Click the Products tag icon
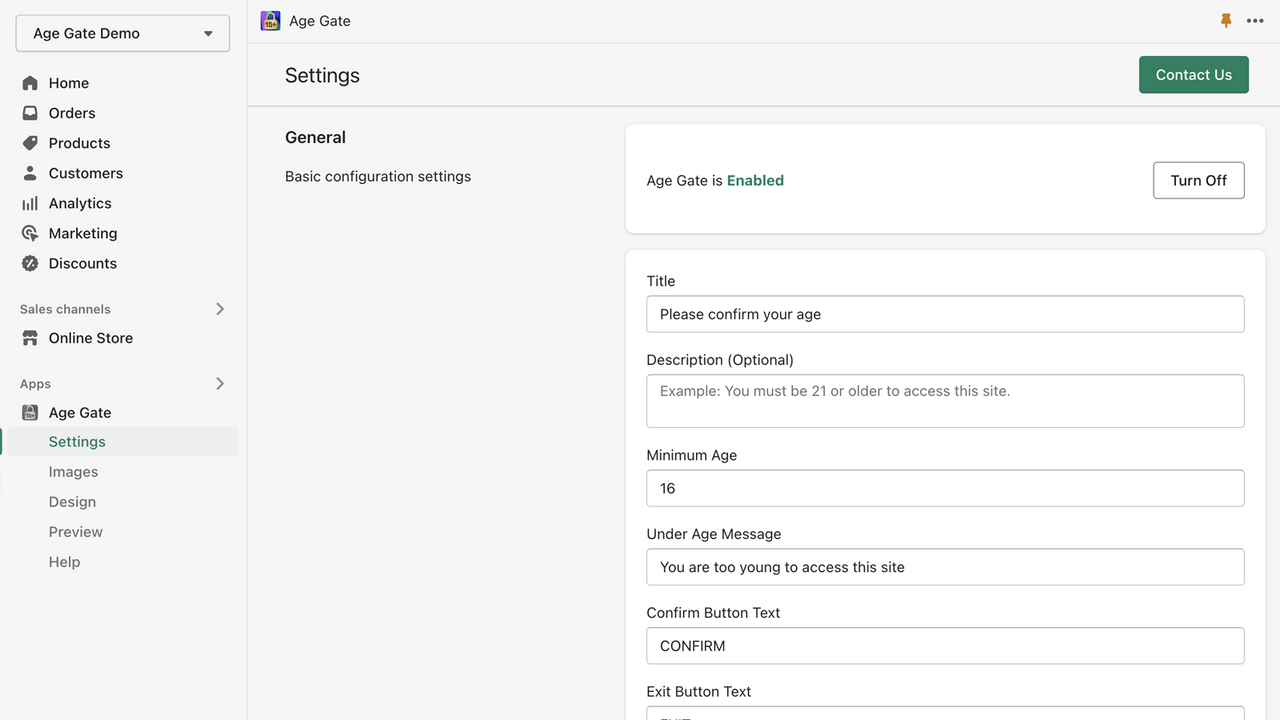 (30, 143)
